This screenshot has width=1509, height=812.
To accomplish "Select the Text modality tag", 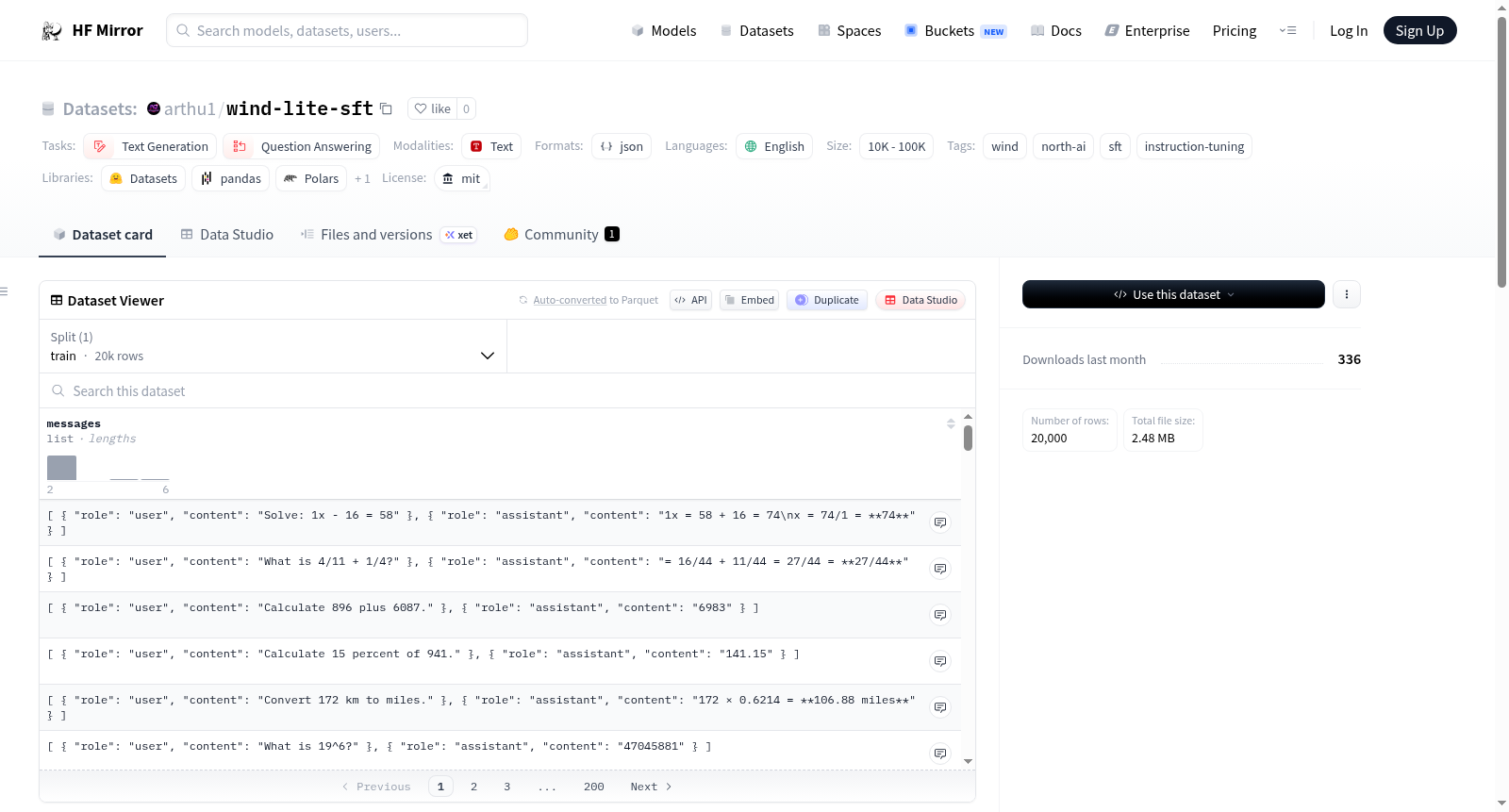I will pos(491,146).
